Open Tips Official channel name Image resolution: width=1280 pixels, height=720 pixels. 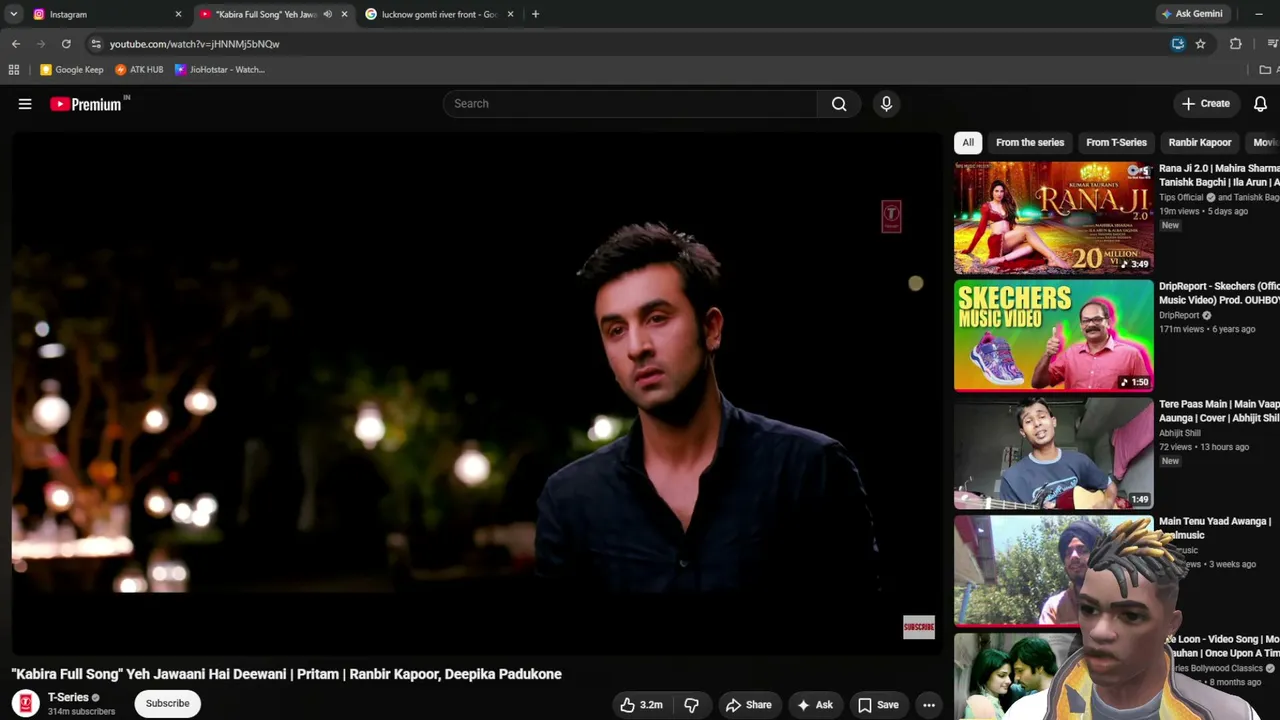coord(1181,198)
